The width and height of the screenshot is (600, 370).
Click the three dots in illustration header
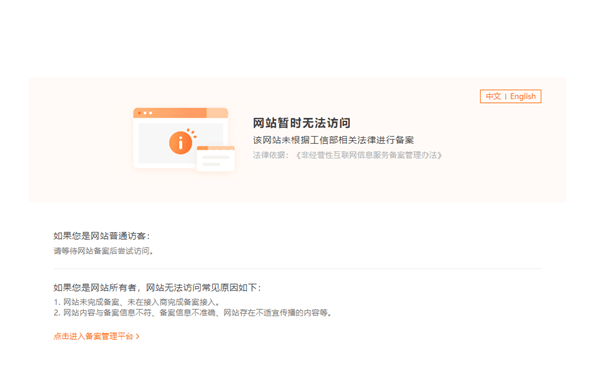(145, 113)
